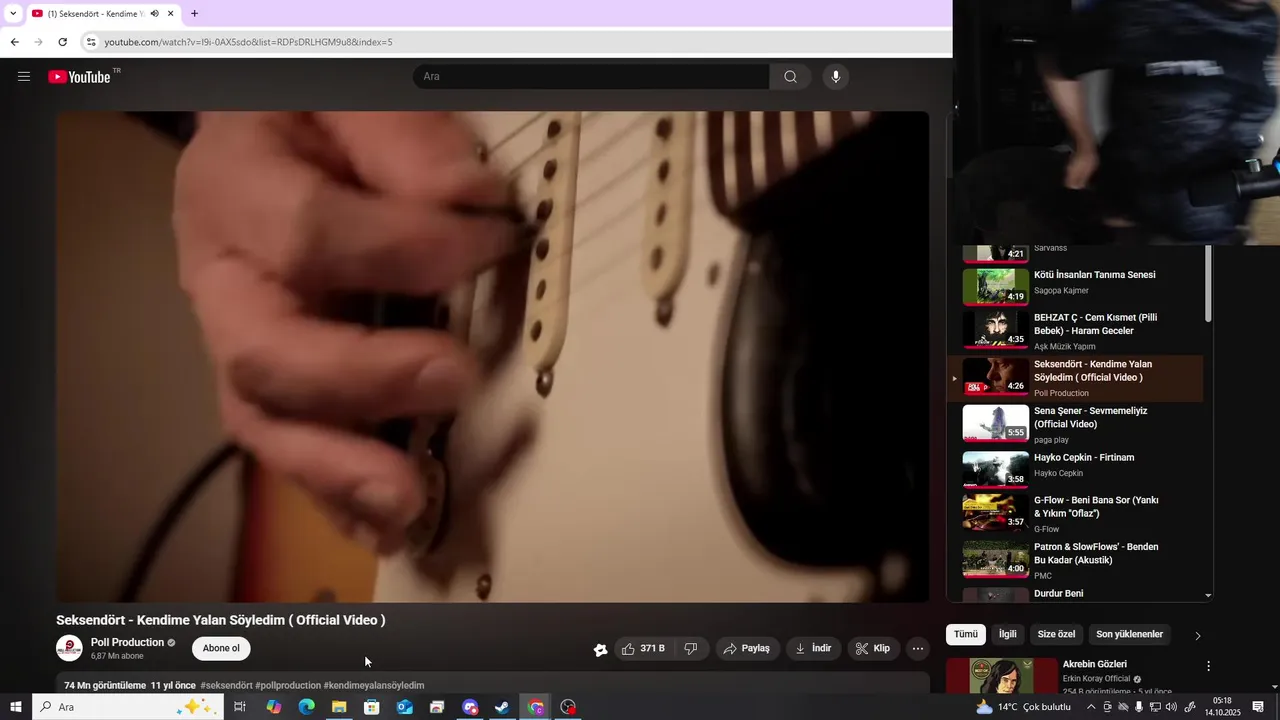Click the video player to pause playback

[492, 357]
